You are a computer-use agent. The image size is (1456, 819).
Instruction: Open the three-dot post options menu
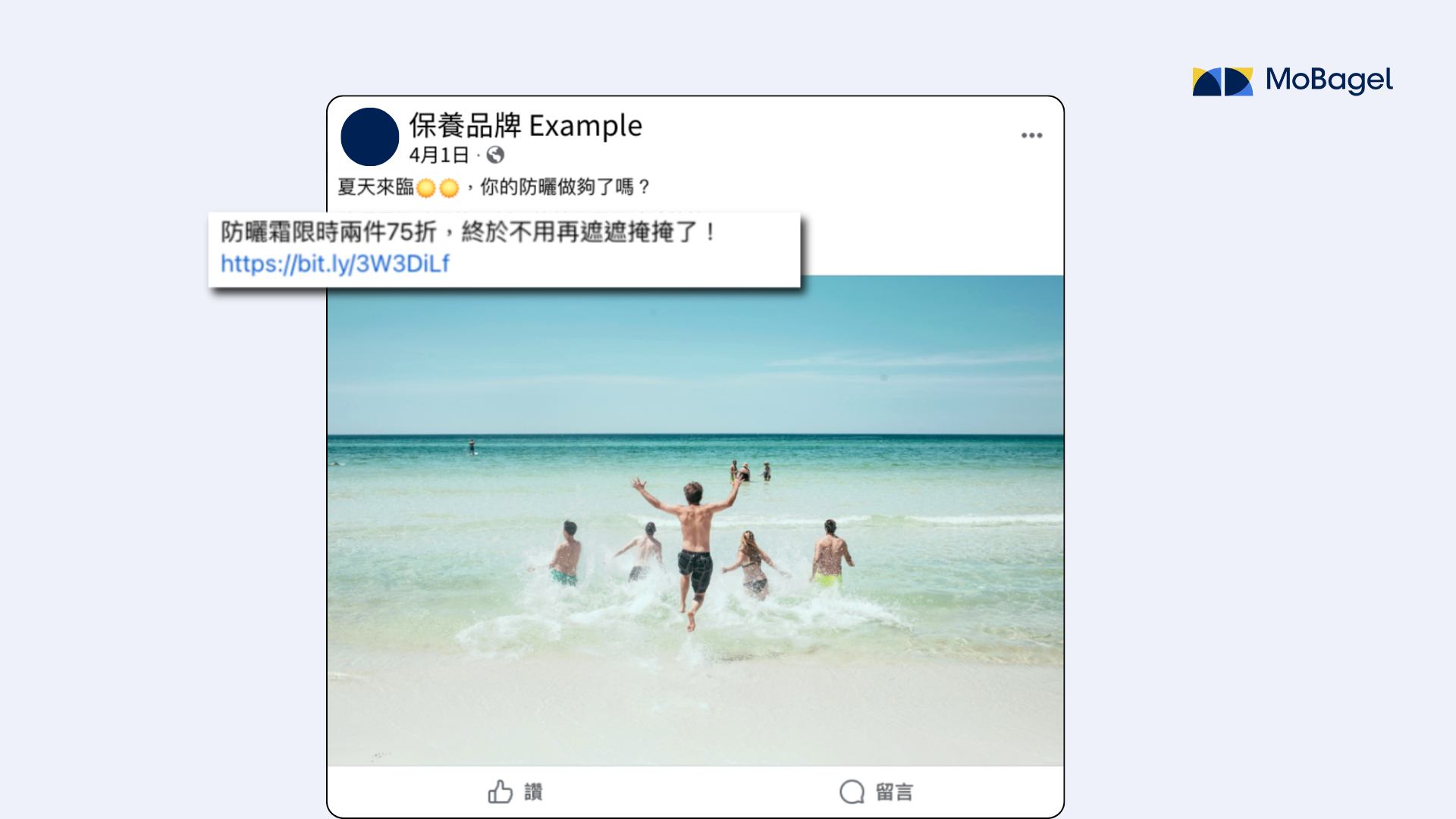coord(1031,135)
